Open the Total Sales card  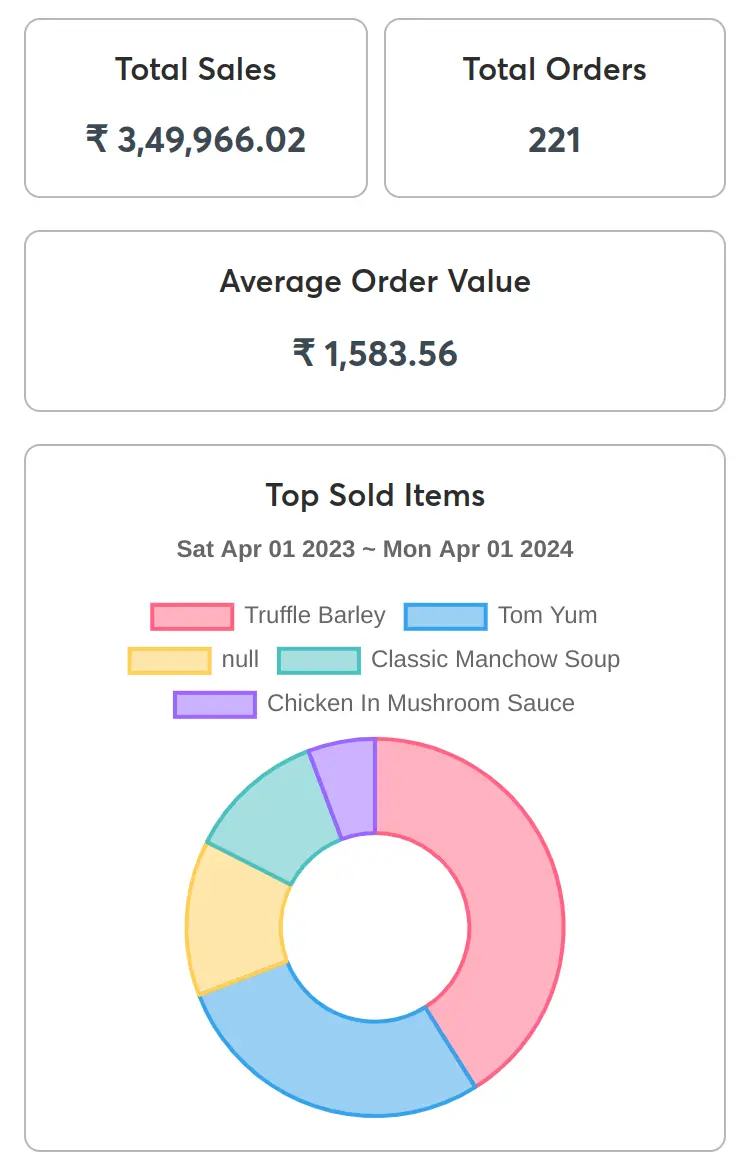196,107
